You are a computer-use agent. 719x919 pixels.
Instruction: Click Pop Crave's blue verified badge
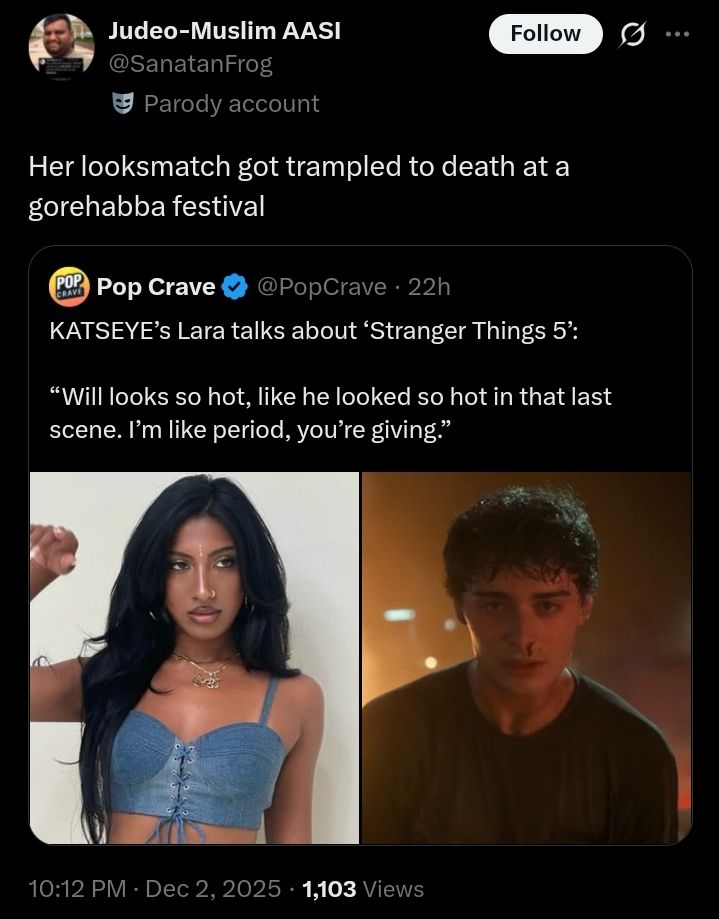click(x=234, y=288)
